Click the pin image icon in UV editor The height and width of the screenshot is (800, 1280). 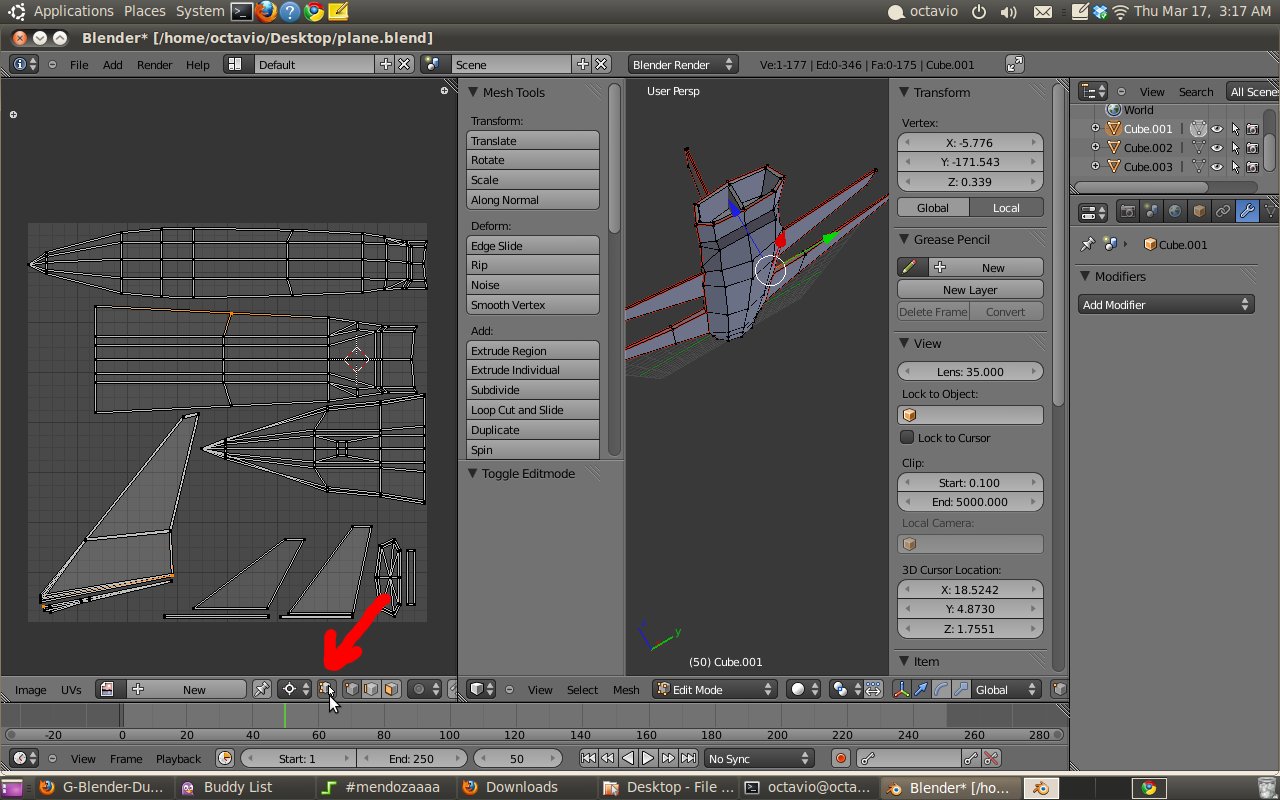pyautogui.click(x=261, y=689)
